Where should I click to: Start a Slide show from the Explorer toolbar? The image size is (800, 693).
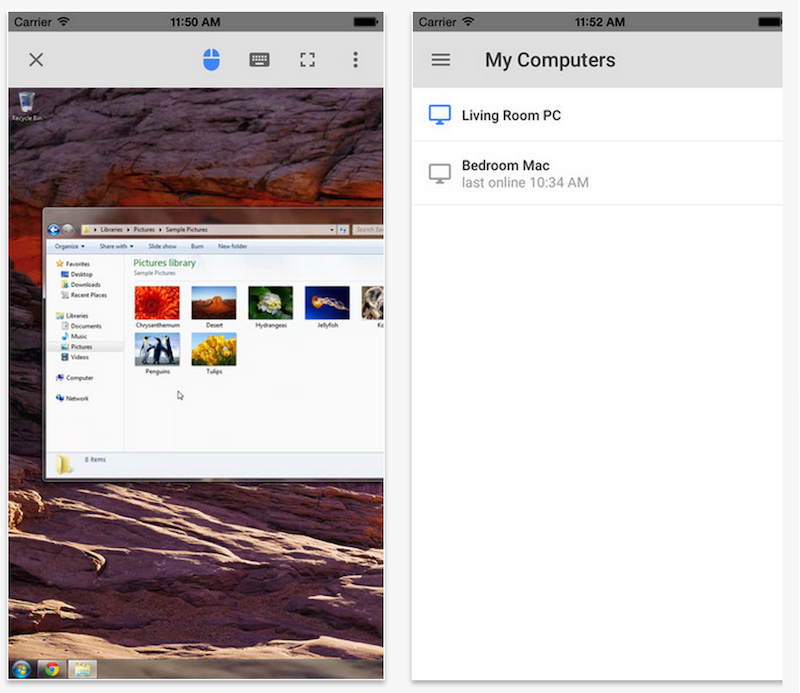click(163, 246)
